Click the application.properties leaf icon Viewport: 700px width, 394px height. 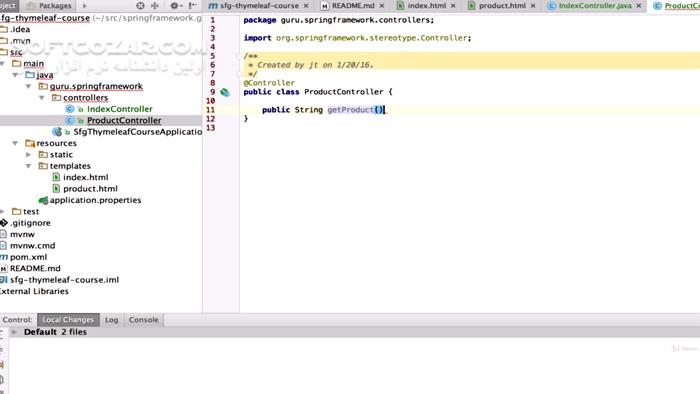click(x=43, y=200)
